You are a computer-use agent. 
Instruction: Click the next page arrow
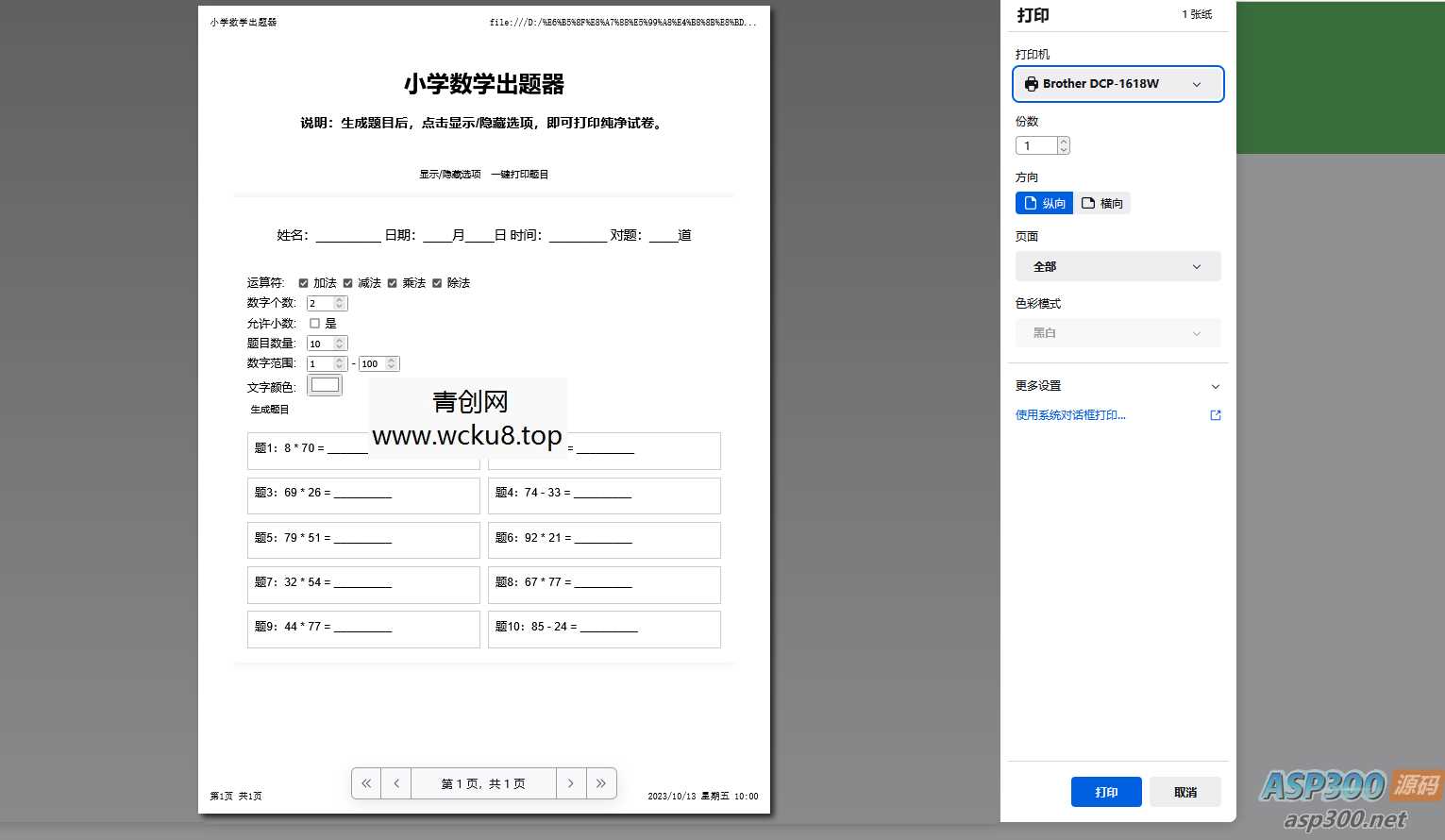point(571,782)
